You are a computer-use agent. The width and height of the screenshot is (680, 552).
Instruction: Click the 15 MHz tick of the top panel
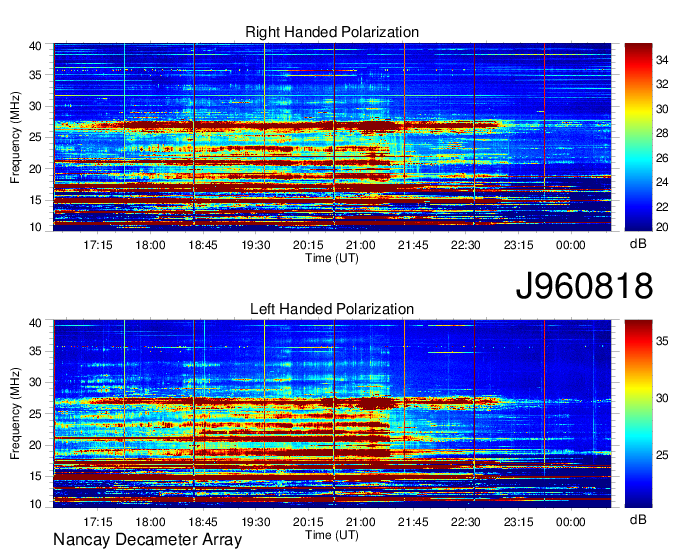35,200
